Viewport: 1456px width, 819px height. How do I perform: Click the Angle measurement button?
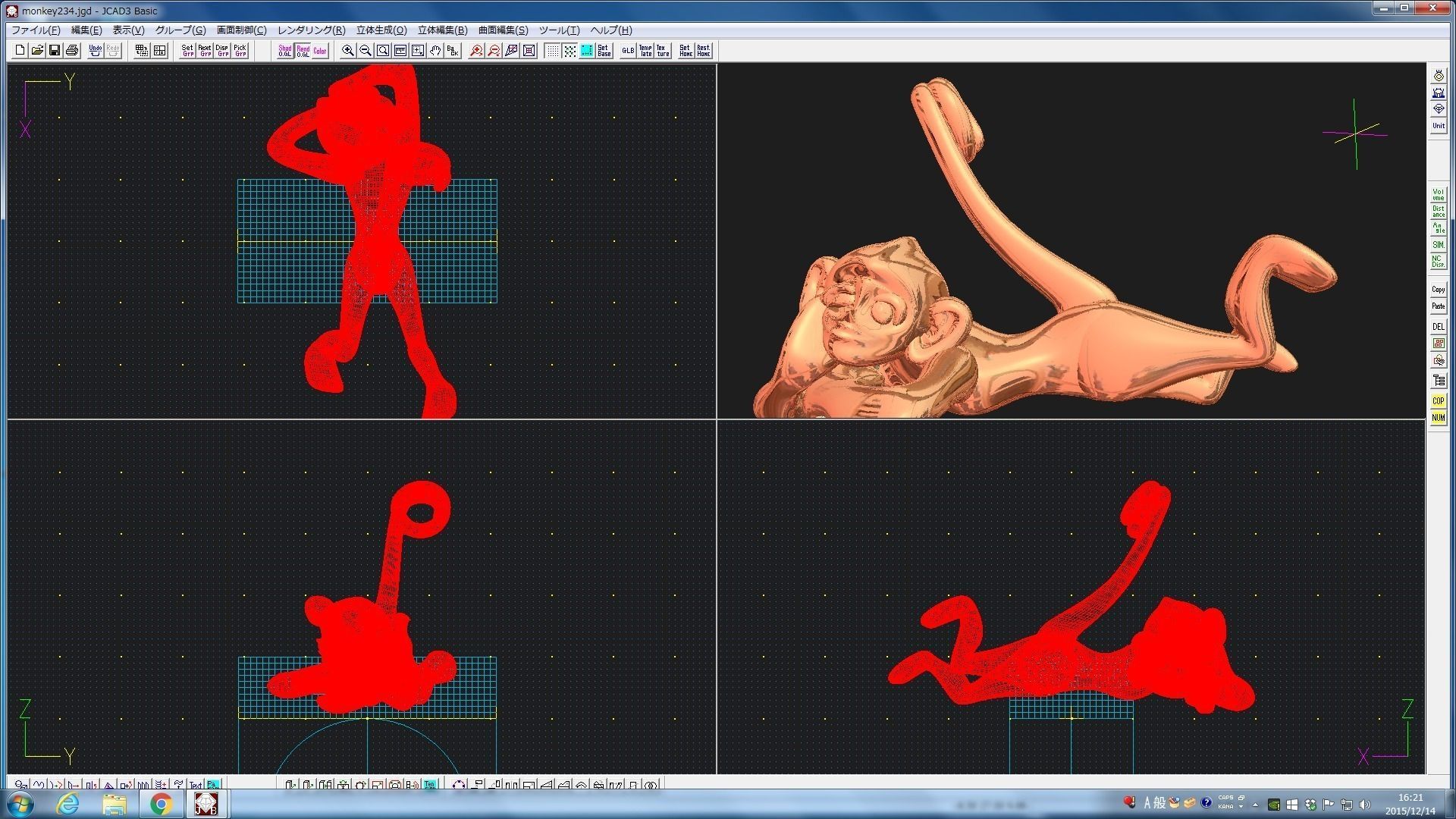pyautogui.click(x=1438, y=228)
